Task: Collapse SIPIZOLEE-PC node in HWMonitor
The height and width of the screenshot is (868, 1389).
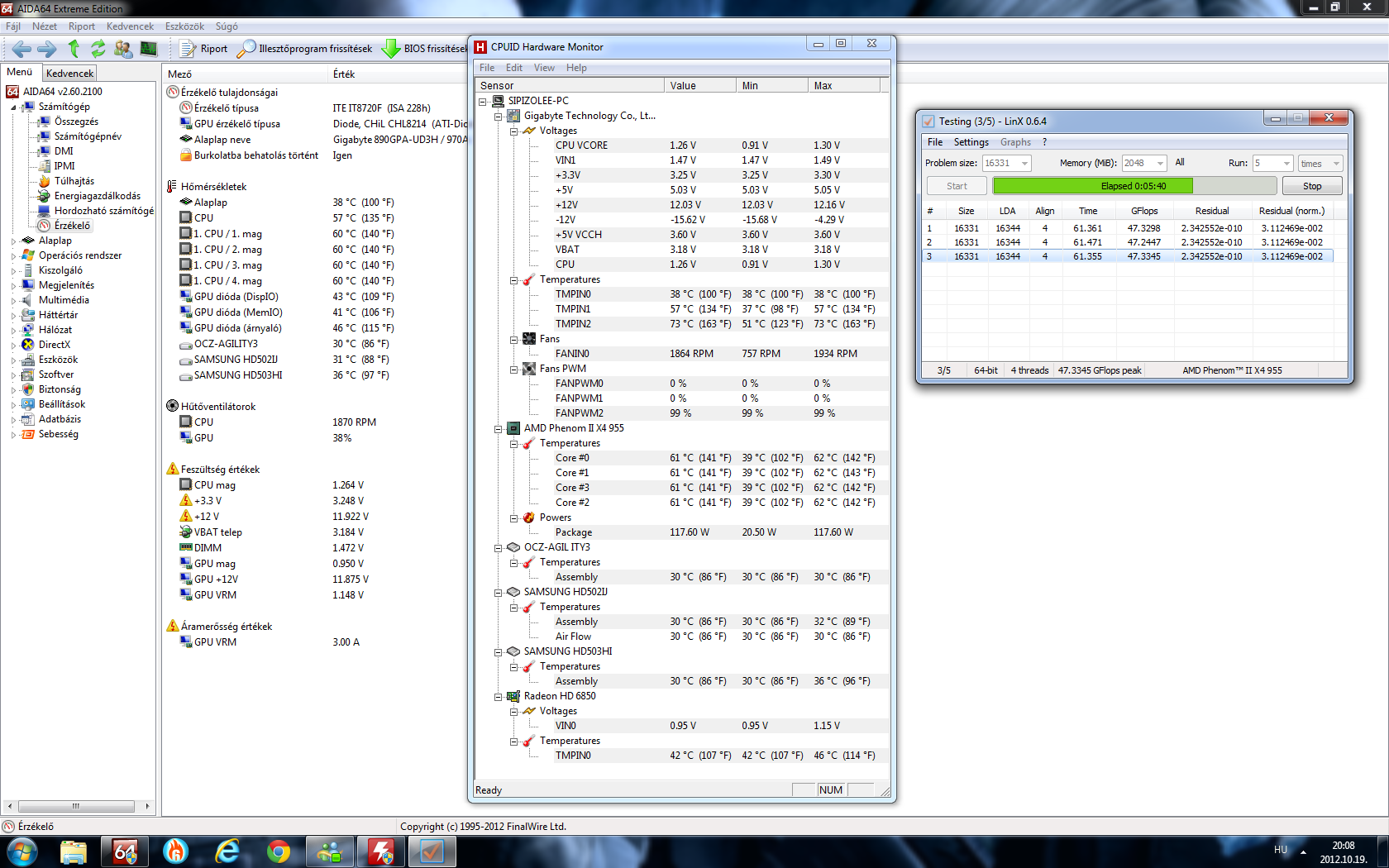Action: 483,102
